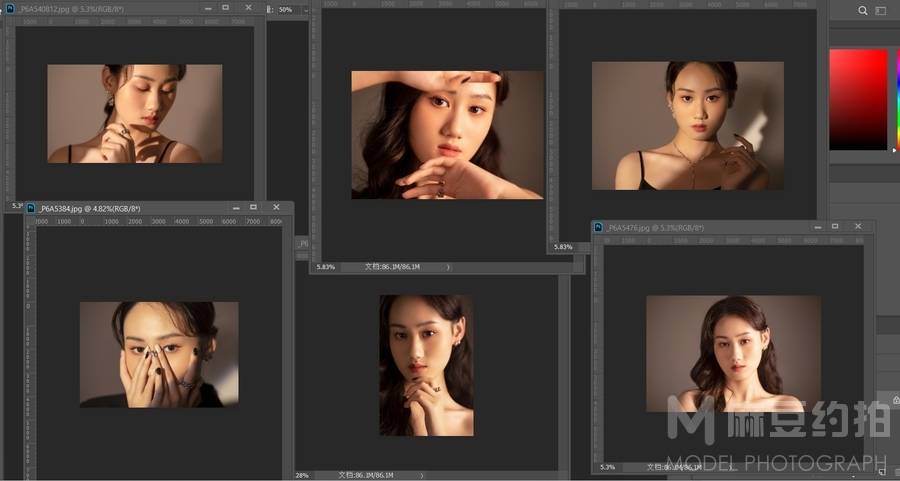This screenshot has height=481, width=900.
Task: Click wavy-hair portrait in _P6A5476.jpg window
Action: 734,354
